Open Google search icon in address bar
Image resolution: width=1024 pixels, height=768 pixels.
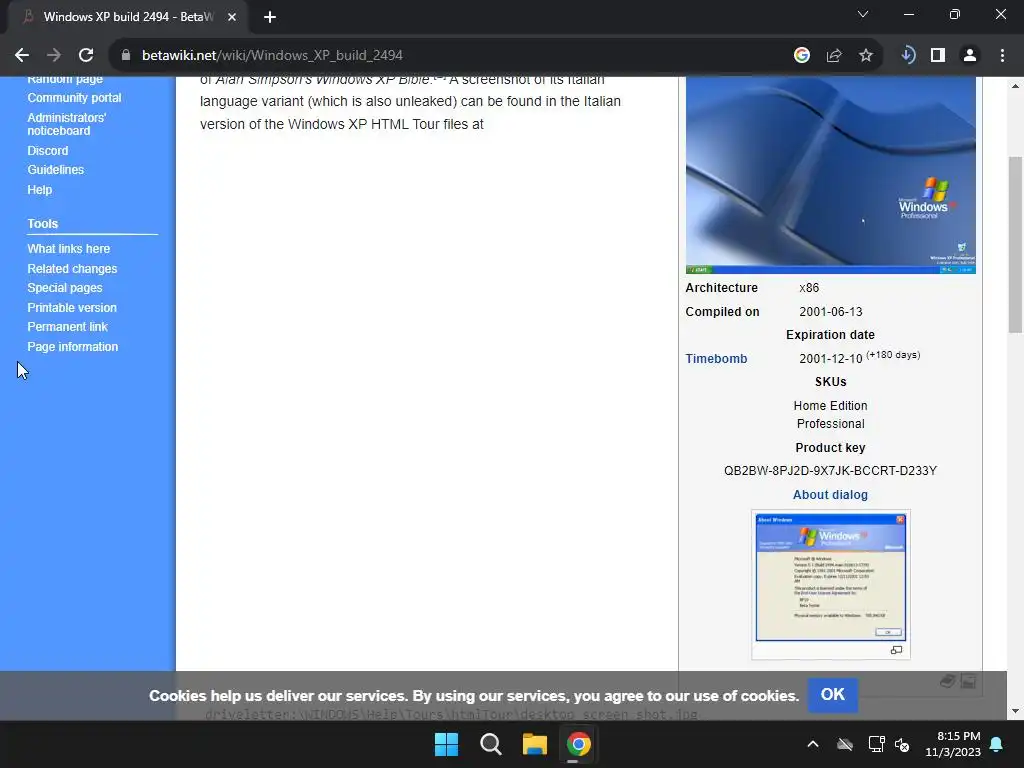click(802, 56)
